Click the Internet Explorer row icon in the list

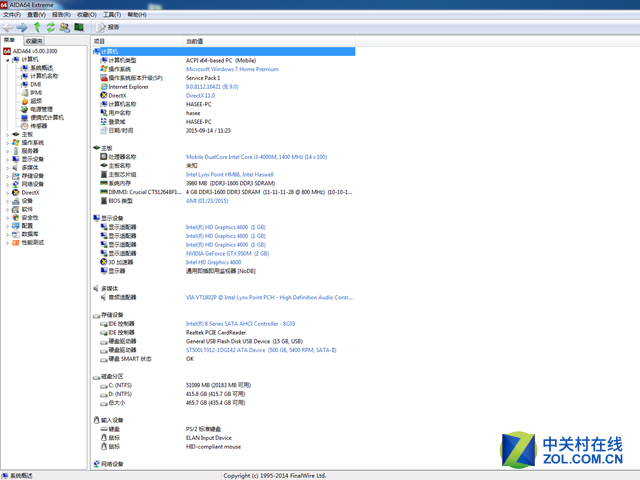pos(104,87)
